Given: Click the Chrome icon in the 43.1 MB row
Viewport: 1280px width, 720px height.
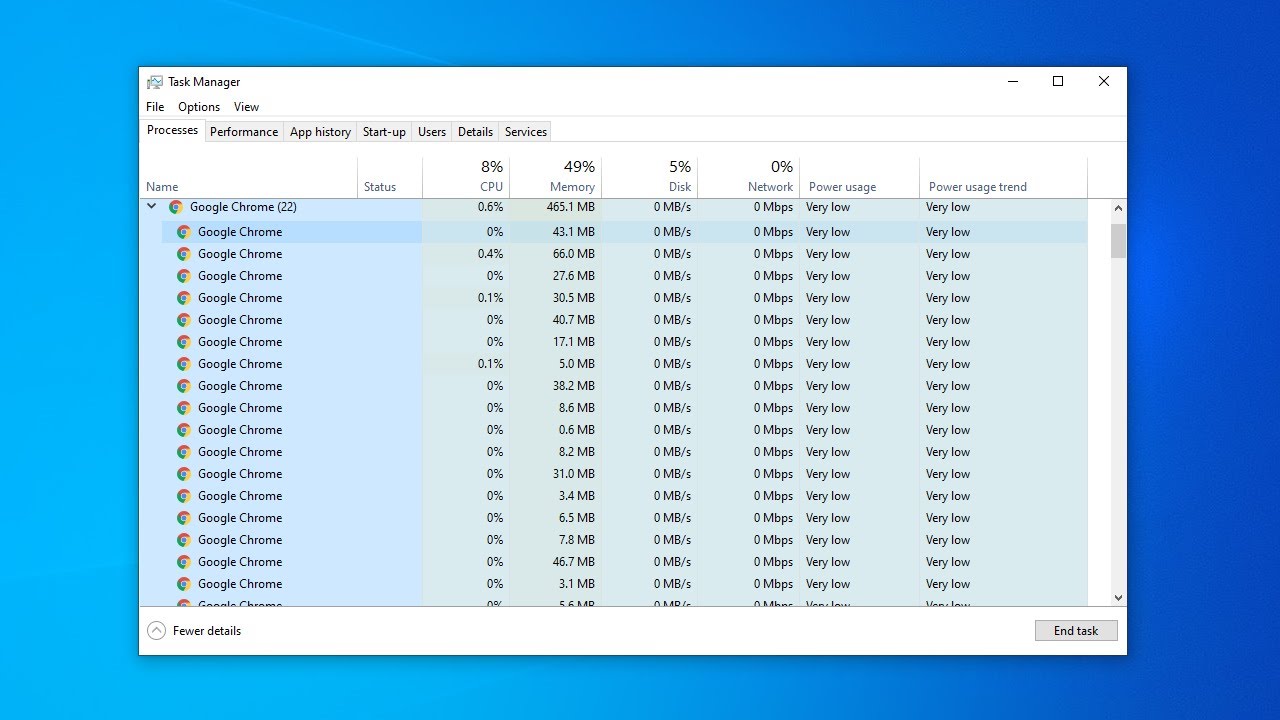Looking at the screenshot, I should (x=184, y=232).
